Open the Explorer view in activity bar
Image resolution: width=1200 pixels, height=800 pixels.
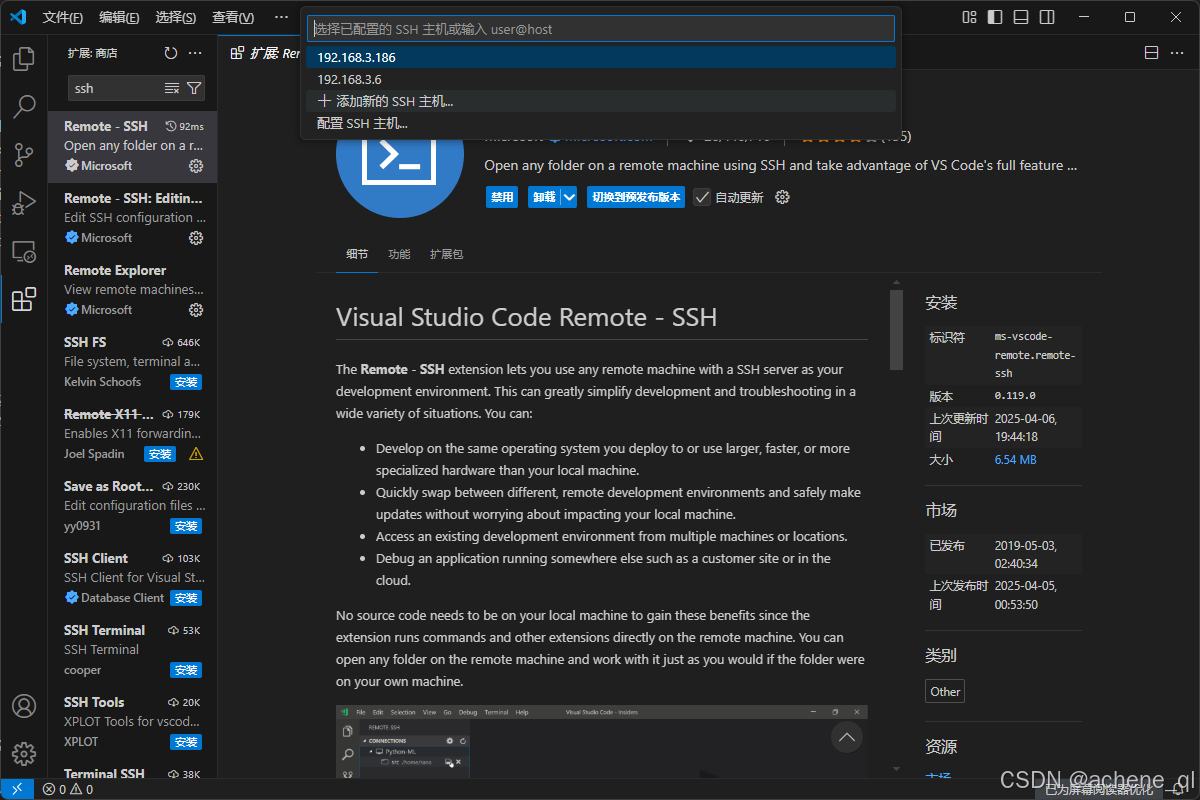tap(24, 59)
